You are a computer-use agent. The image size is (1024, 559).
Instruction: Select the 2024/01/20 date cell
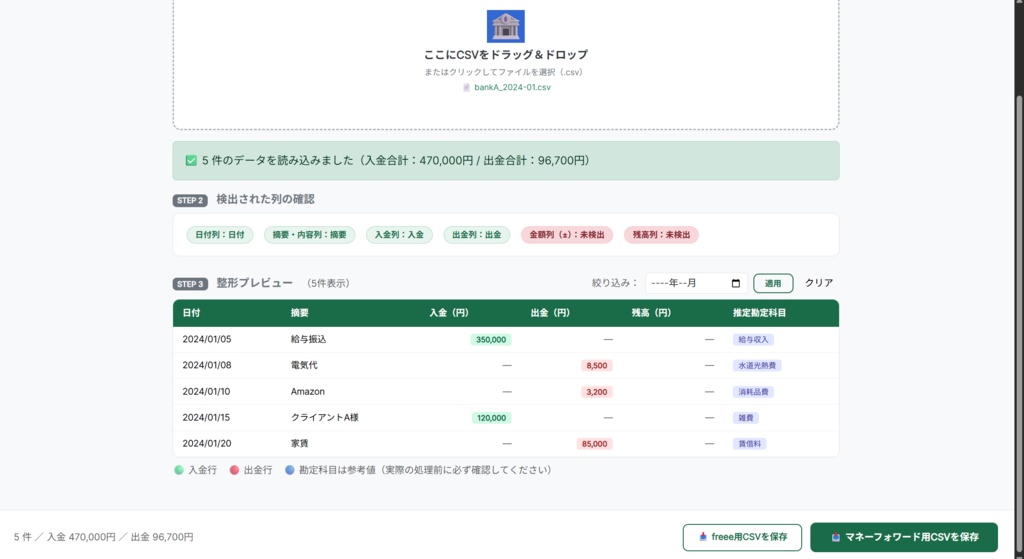point(207,443)
